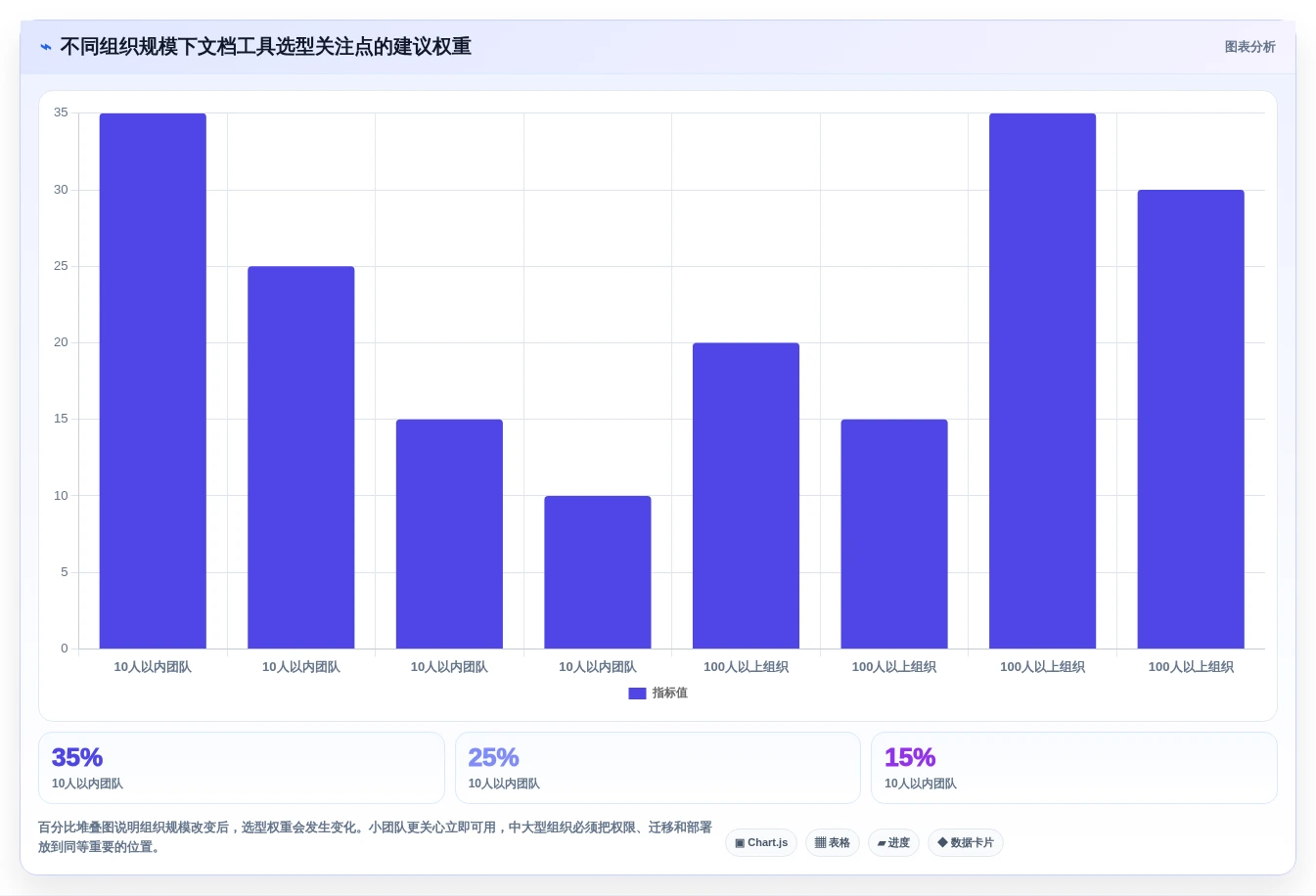Select the Chart.js tag chip
1316x896 pixels.
click(x=761, y=843)
